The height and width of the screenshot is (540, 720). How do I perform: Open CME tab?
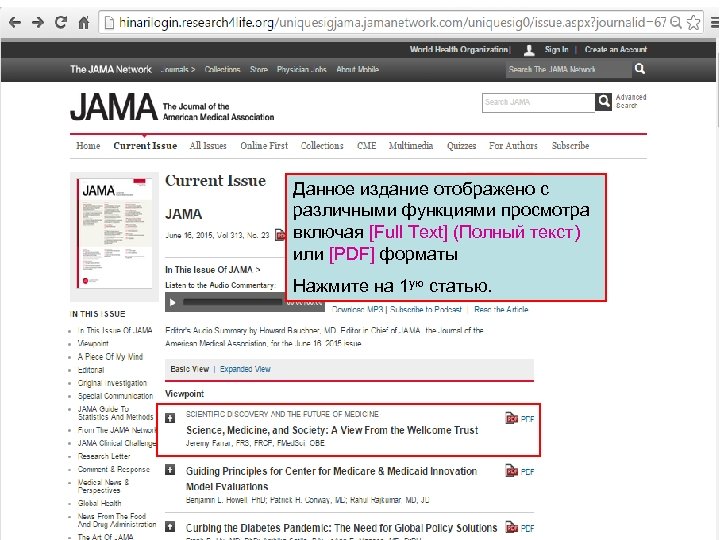(366, 146)
